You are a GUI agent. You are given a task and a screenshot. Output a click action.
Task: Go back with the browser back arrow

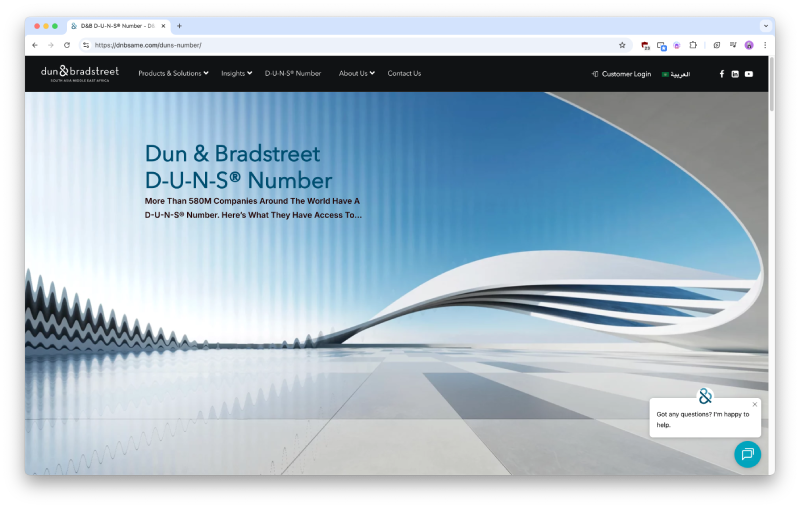coord(35,45)
